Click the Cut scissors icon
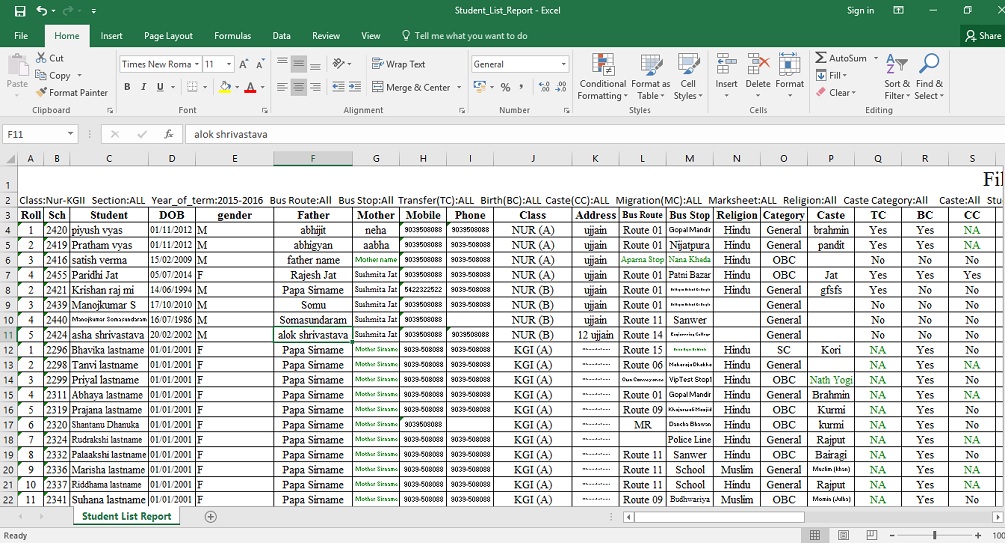This screenshot has height=543, width=1005. pos(41,58)
